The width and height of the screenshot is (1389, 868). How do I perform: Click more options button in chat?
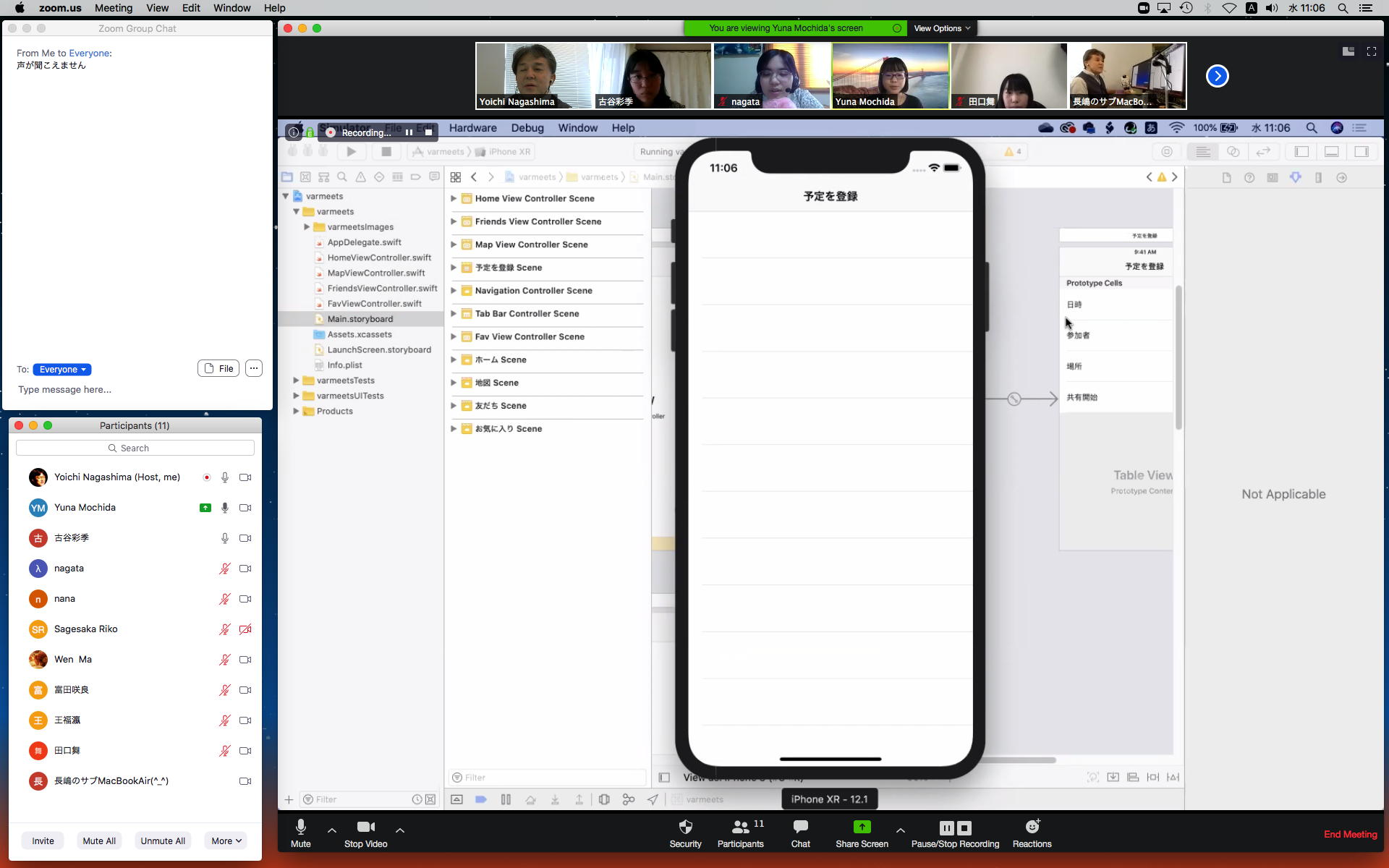(254, 368)
